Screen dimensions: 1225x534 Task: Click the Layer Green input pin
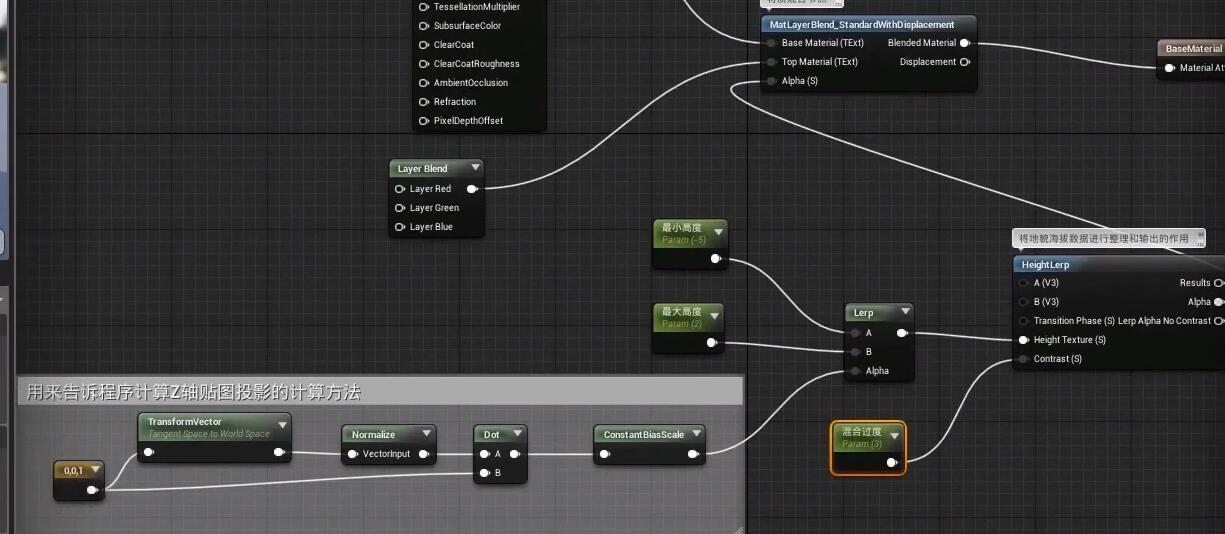(400, 207)
